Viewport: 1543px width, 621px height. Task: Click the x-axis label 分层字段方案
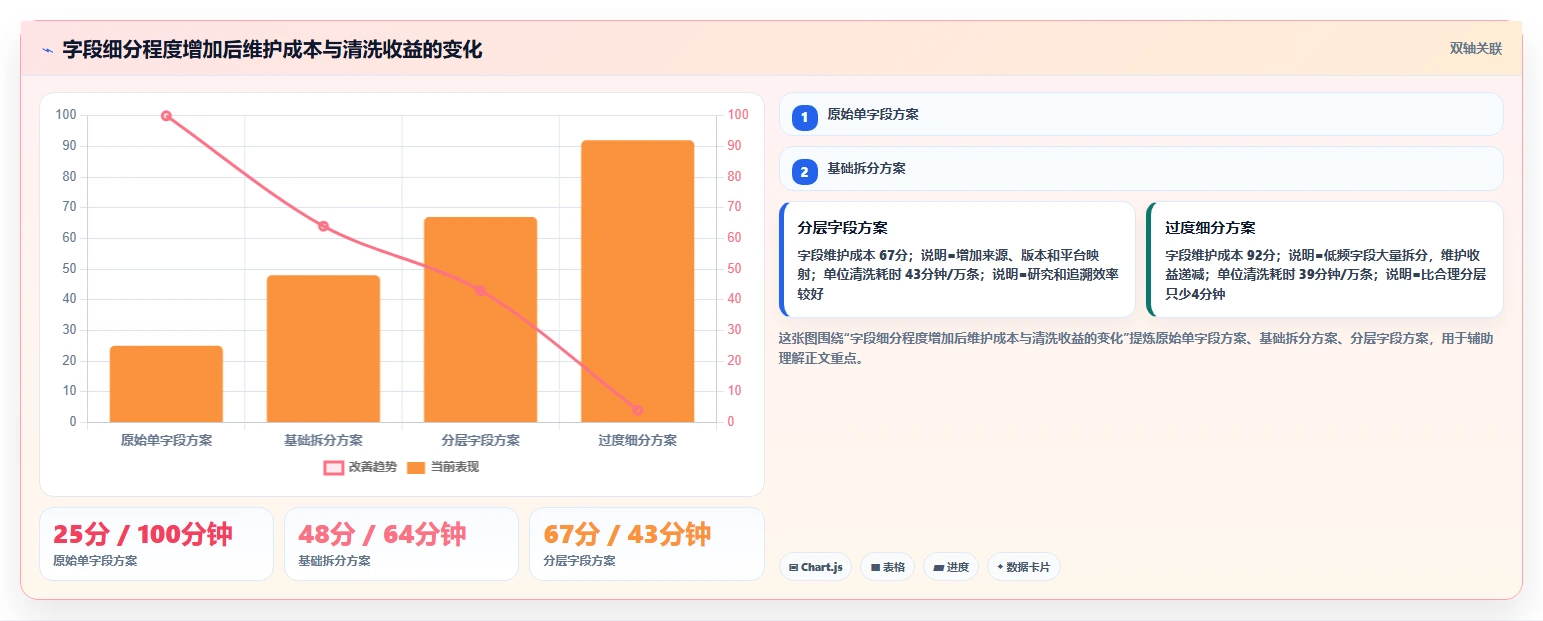coord(480,440)
